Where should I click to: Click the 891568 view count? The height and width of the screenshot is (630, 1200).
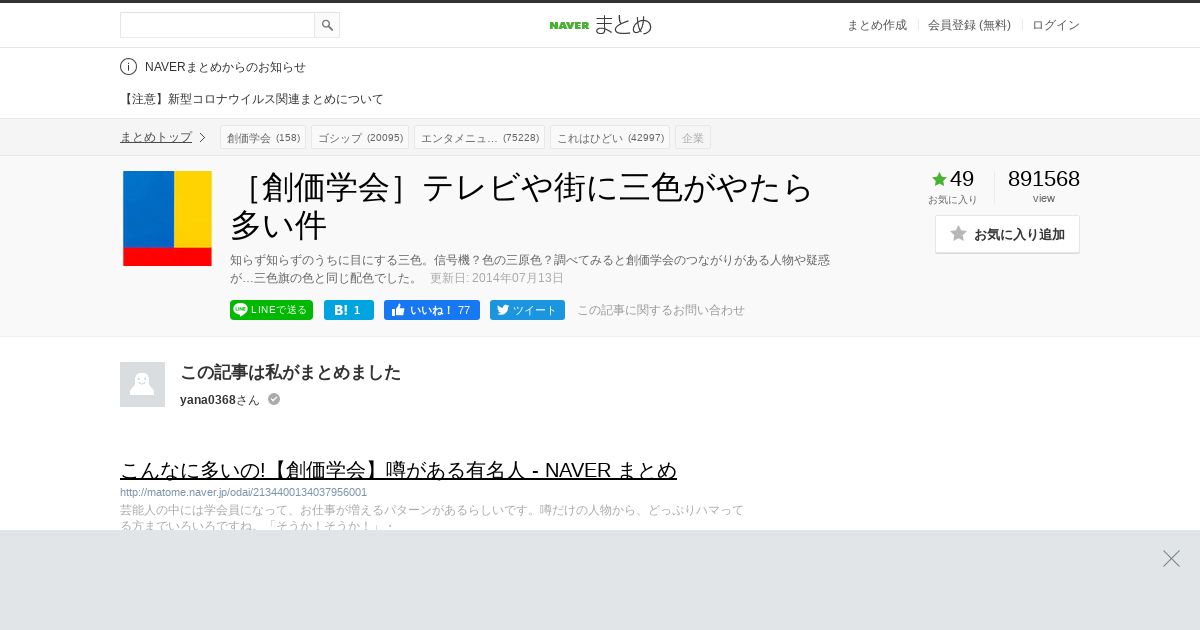(x=1044, y=179)
